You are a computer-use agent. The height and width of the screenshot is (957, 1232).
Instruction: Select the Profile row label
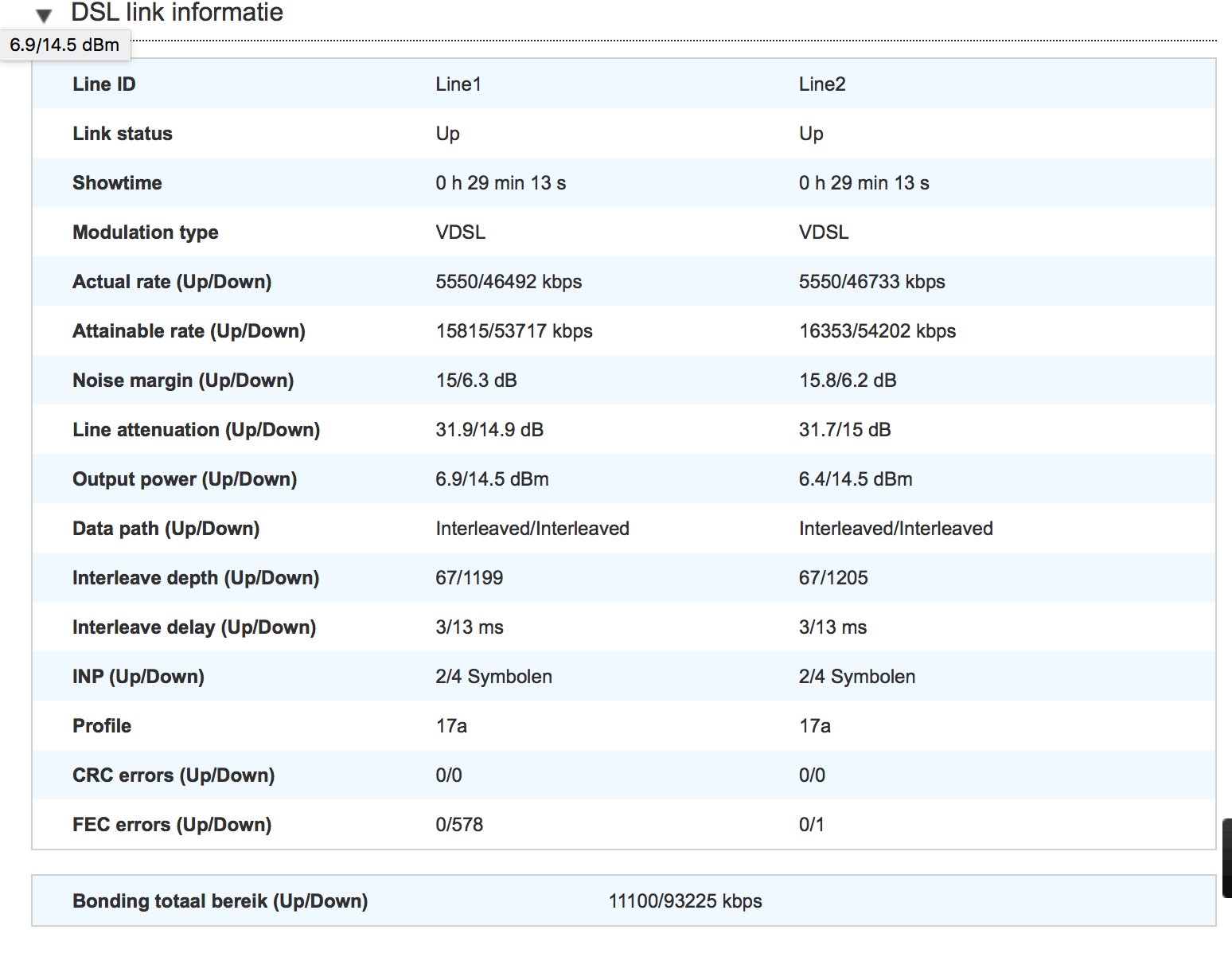102,725
